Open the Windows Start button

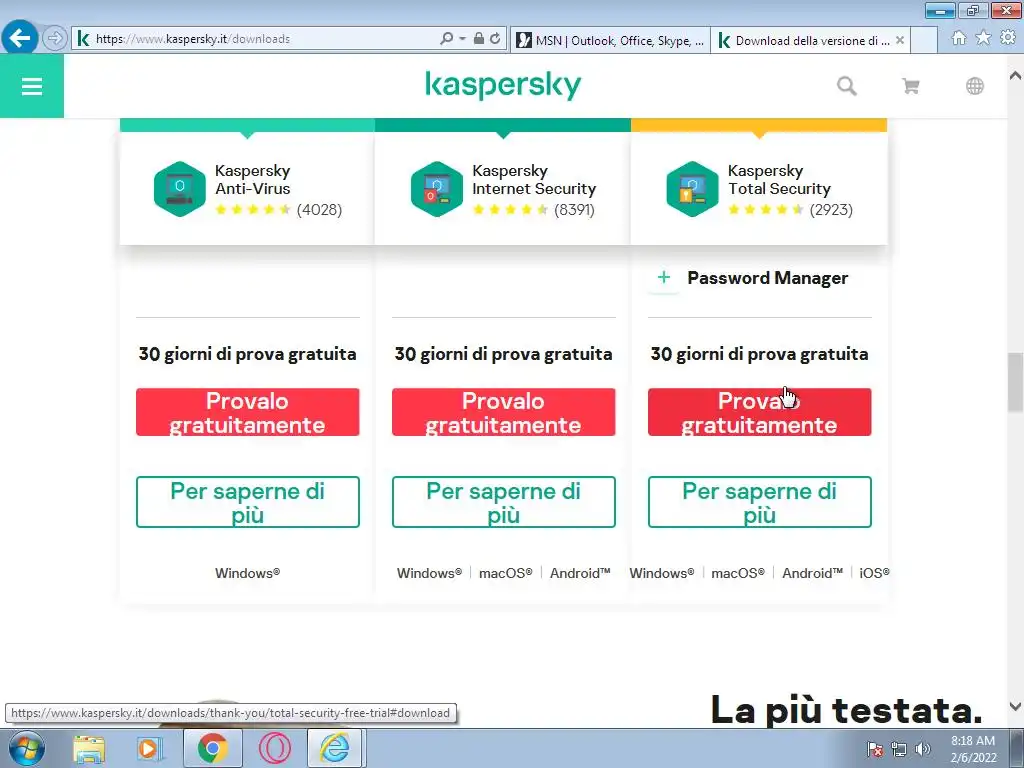tap(25, 748)
